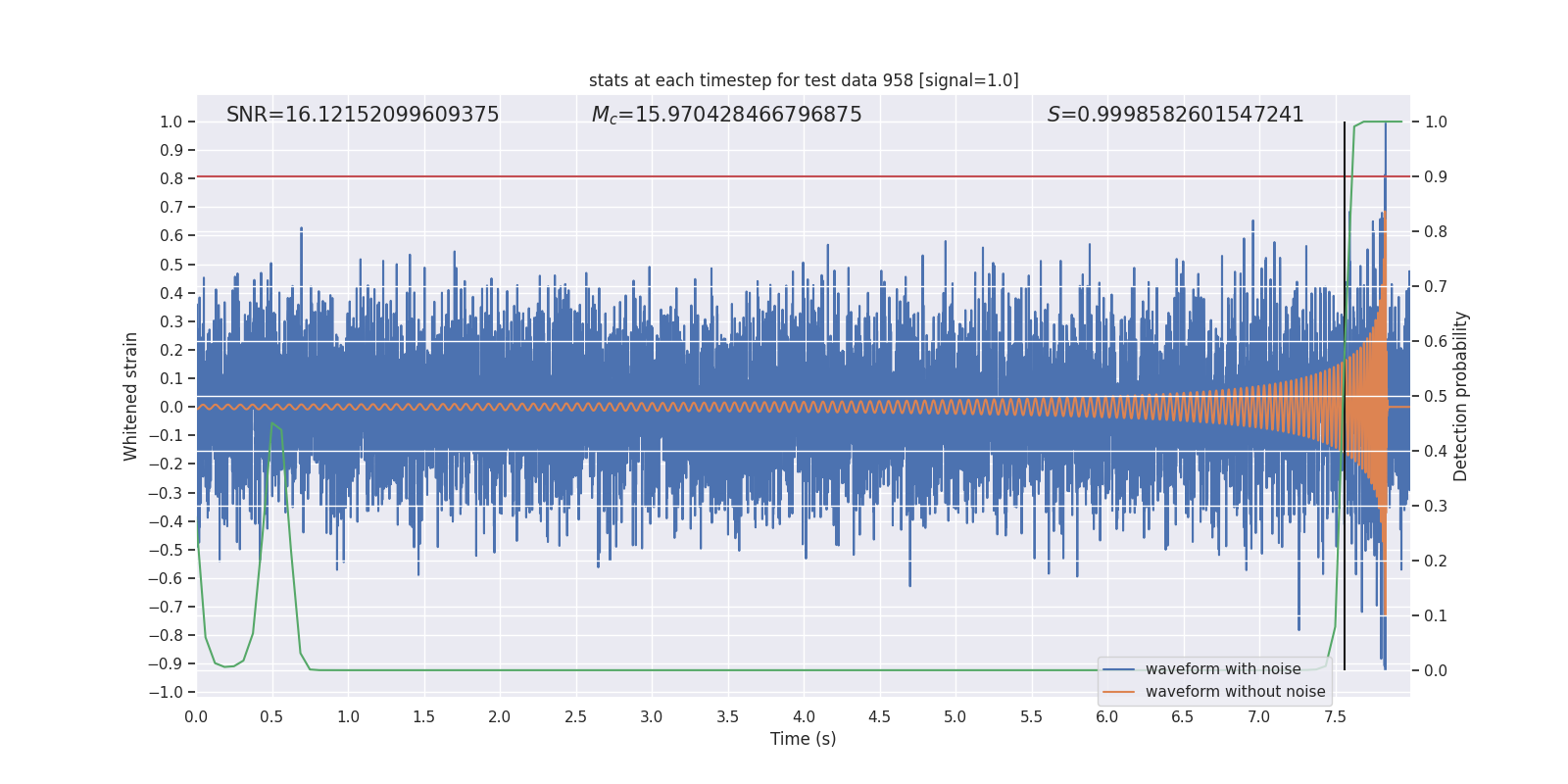Select the SNR=16.12152099609375 annotation
This screenshot has width=1568, height=784.
363,115
